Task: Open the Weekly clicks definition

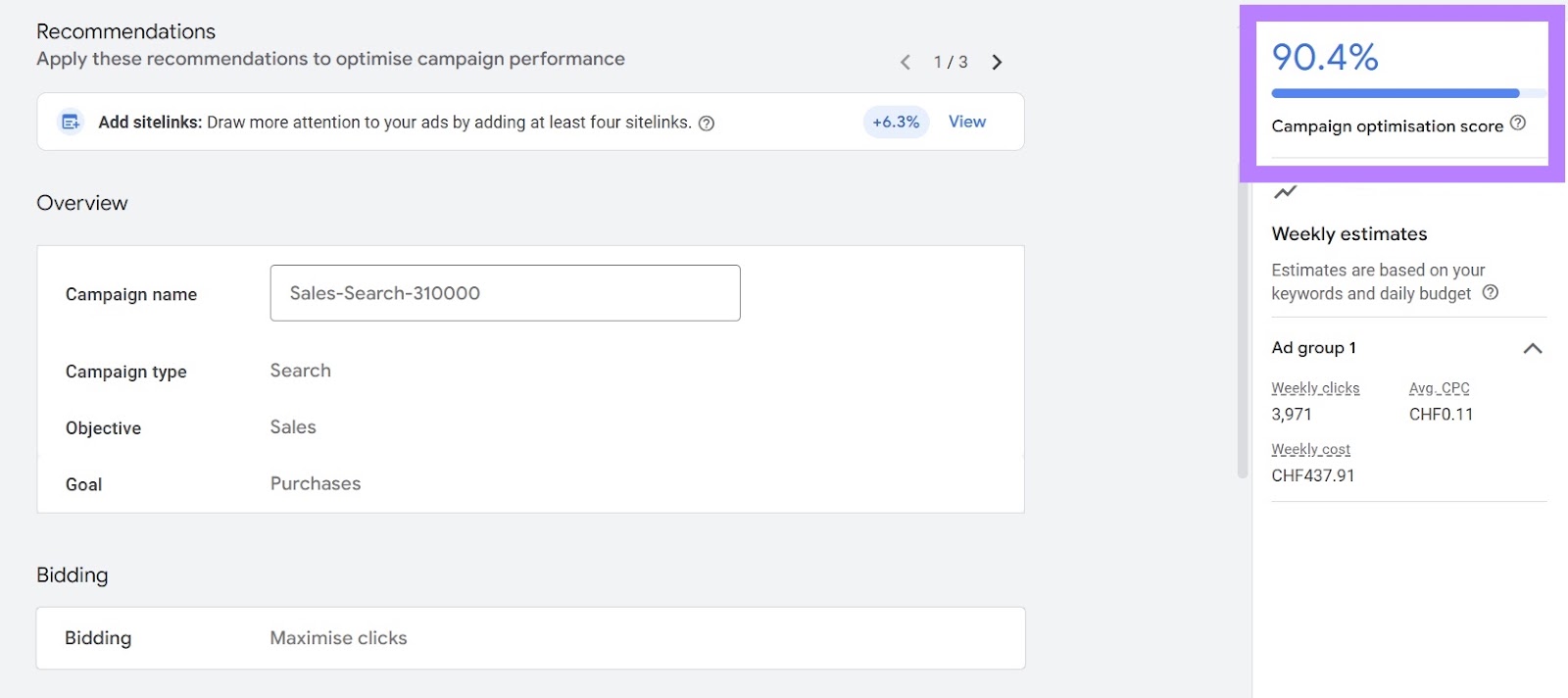Action: pos(1315,387)
